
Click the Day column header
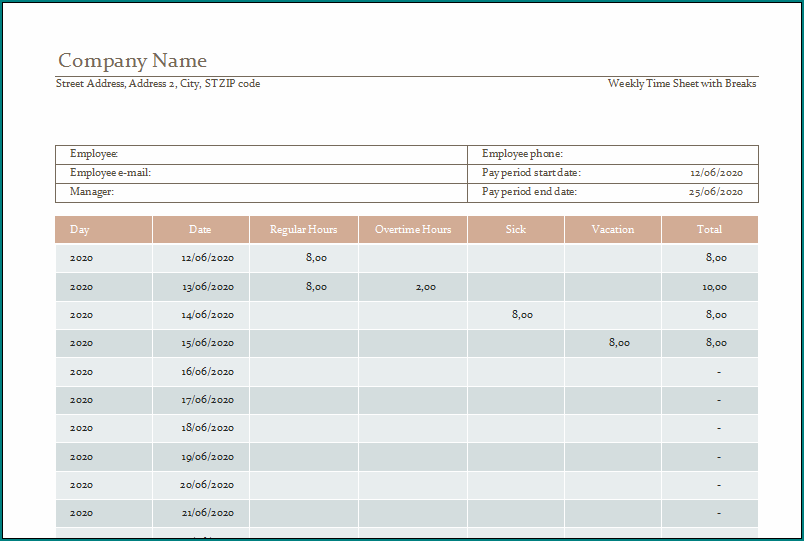104,229
